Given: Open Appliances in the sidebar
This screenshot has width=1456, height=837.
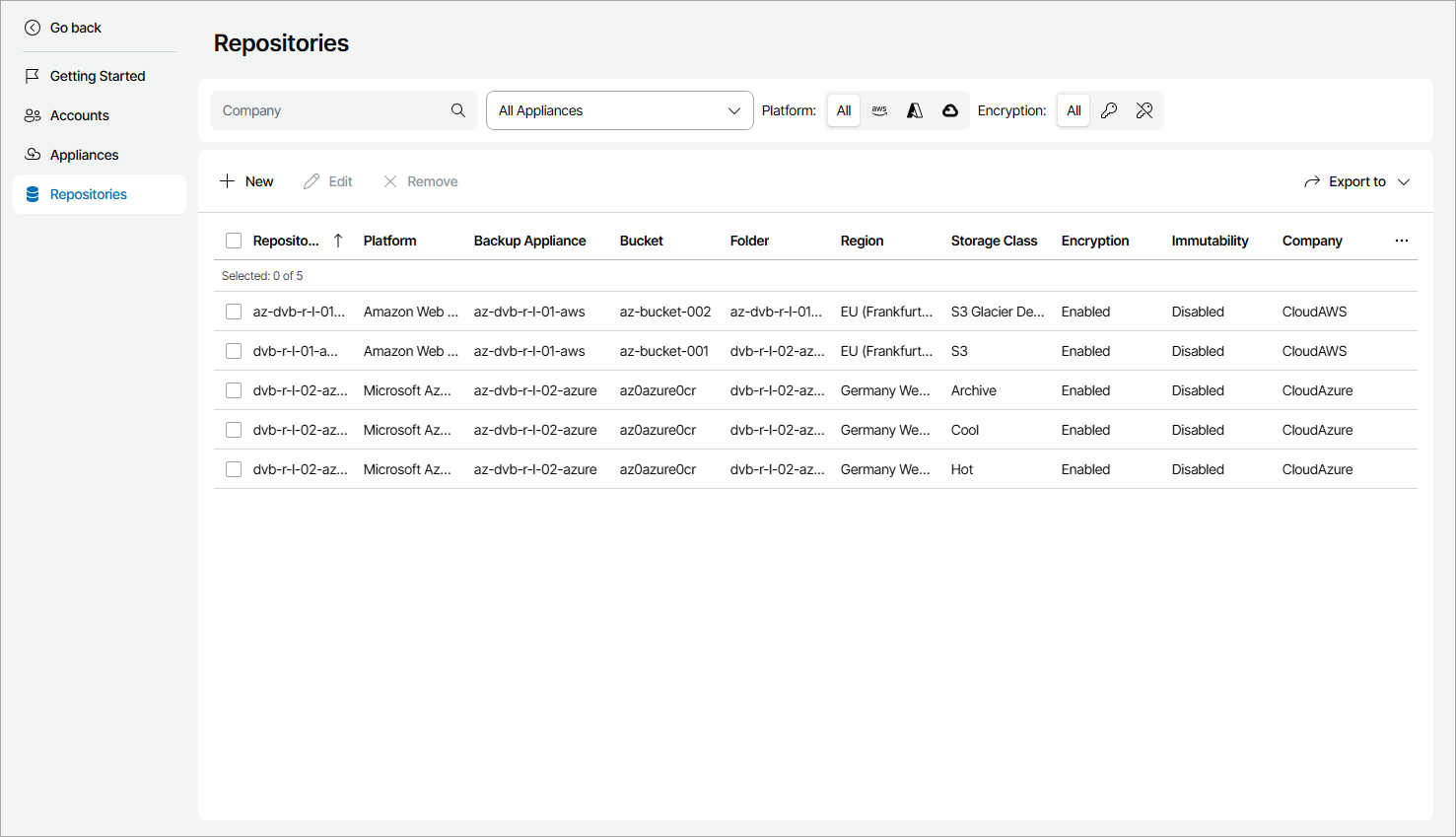Looking at the screenshot, I should pos(84,155).
